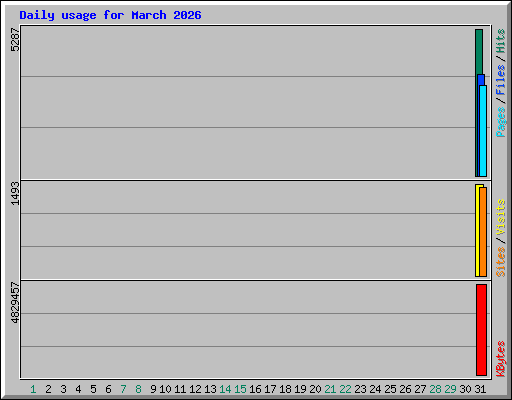512x400 pixels.
Task: Click the KBytes legend label
Action: (x=501, y=359)
